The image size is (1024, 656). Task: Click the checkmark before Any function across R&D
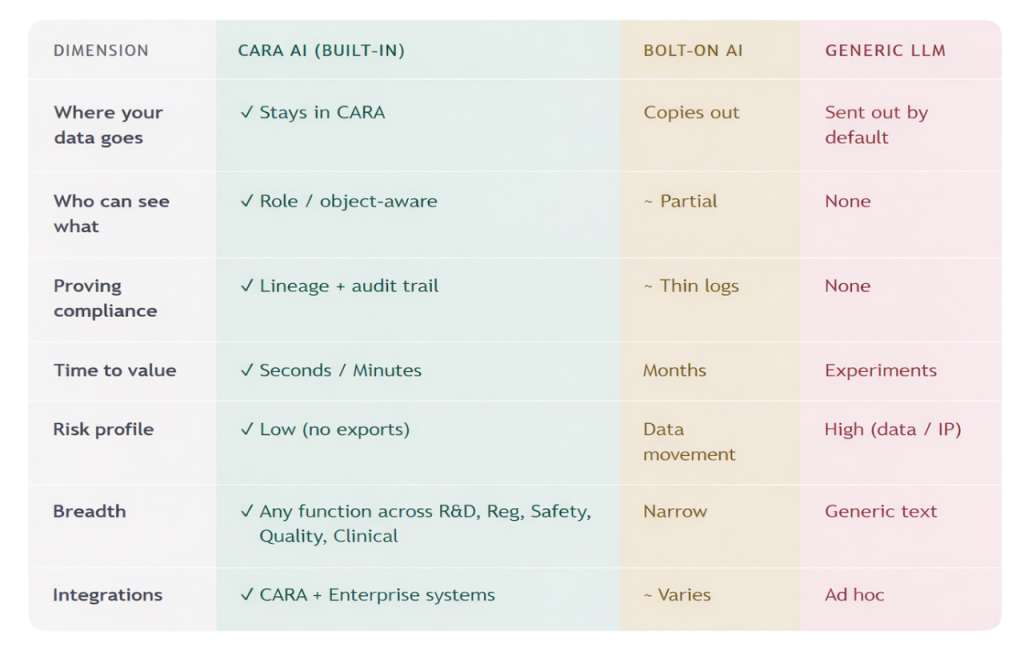click(x=246, y=512)
